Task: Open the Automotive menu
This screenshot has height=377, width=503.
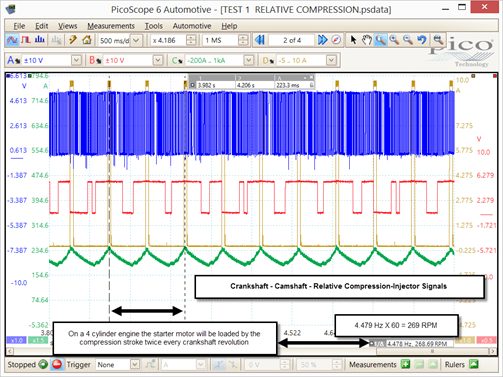Action: [x=192, y=26]
